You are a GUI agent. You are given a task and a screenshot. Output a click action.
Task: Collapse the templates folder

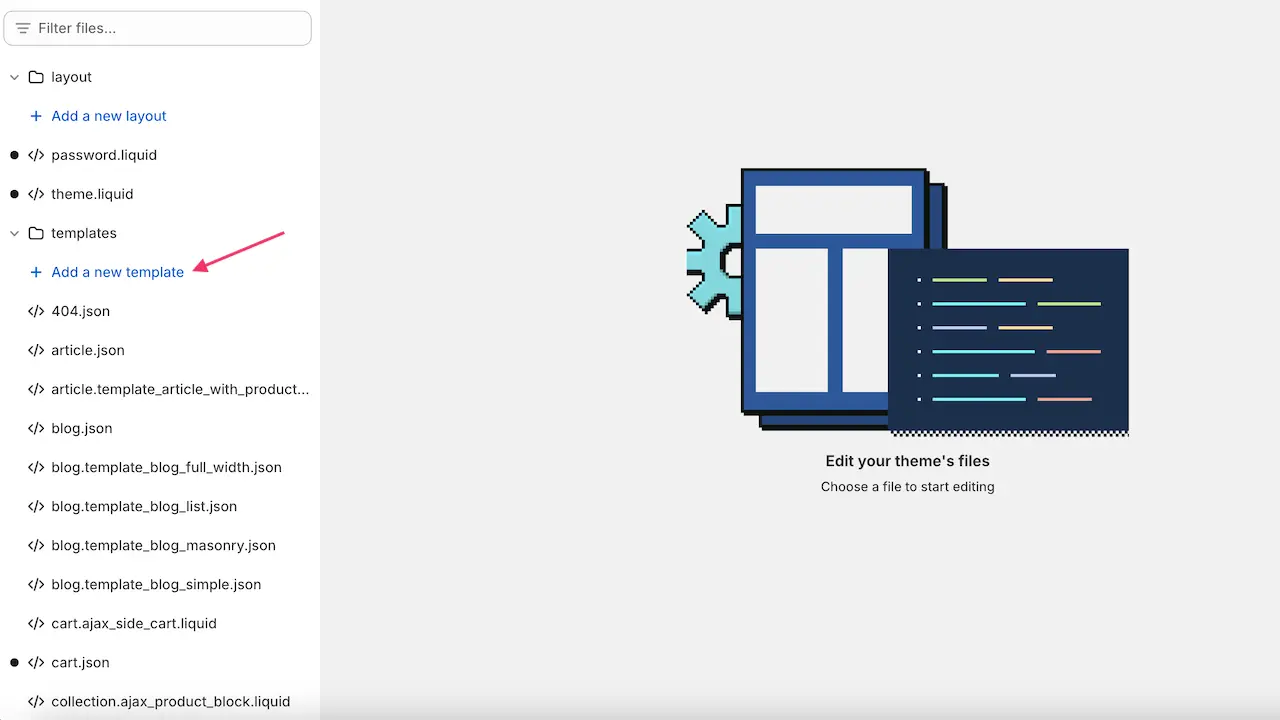point(14,233)
